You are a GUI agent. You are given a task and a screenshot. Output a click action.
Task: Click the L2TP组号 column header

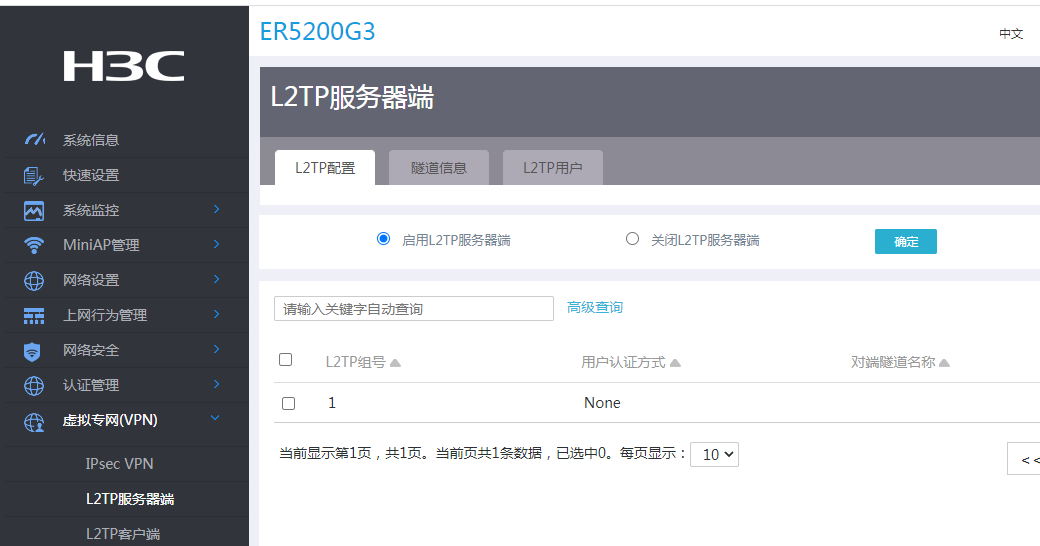point(356,362)
